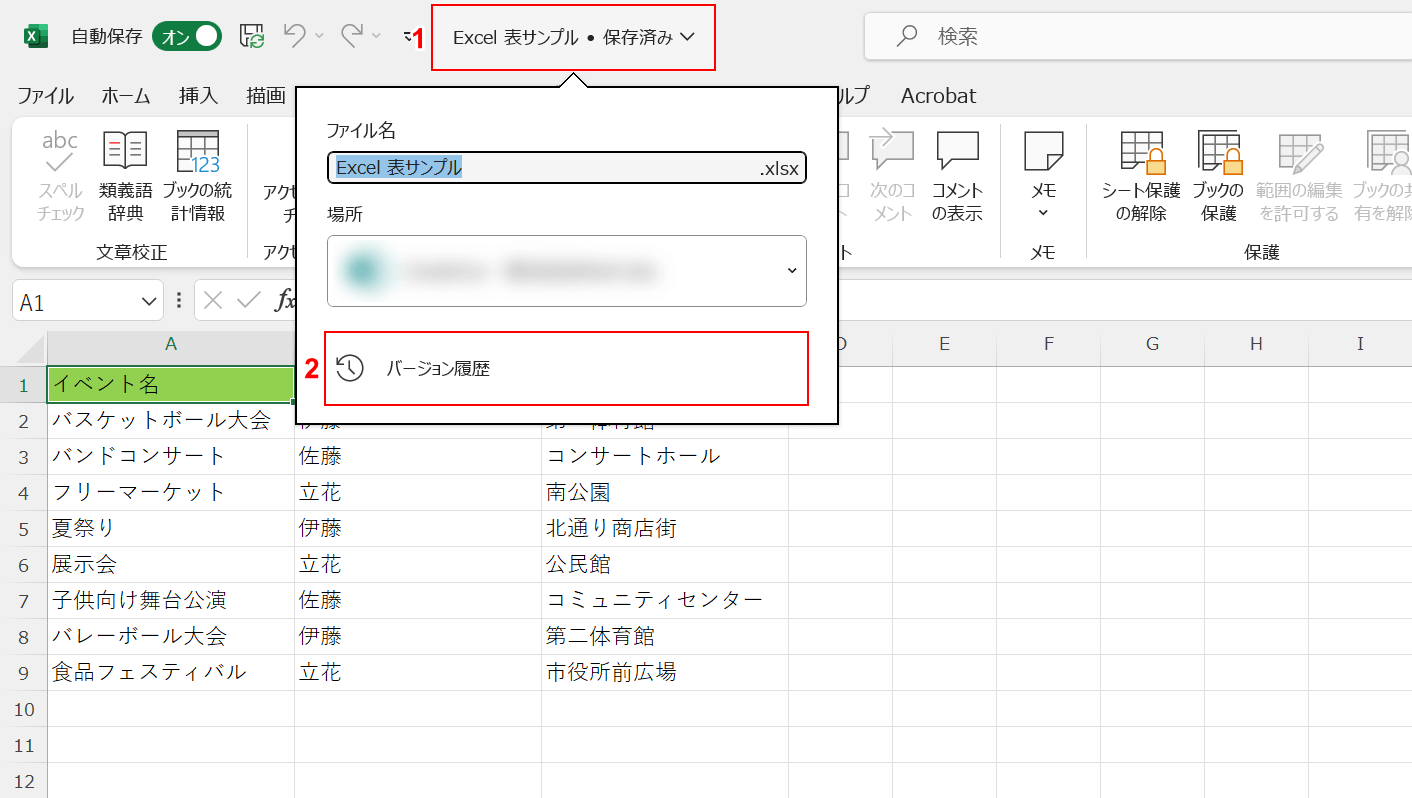The height and width of the screenshot is (798, 1412).
Task: Click formula bar cancel X icon
Action: (x=213, y=301)
